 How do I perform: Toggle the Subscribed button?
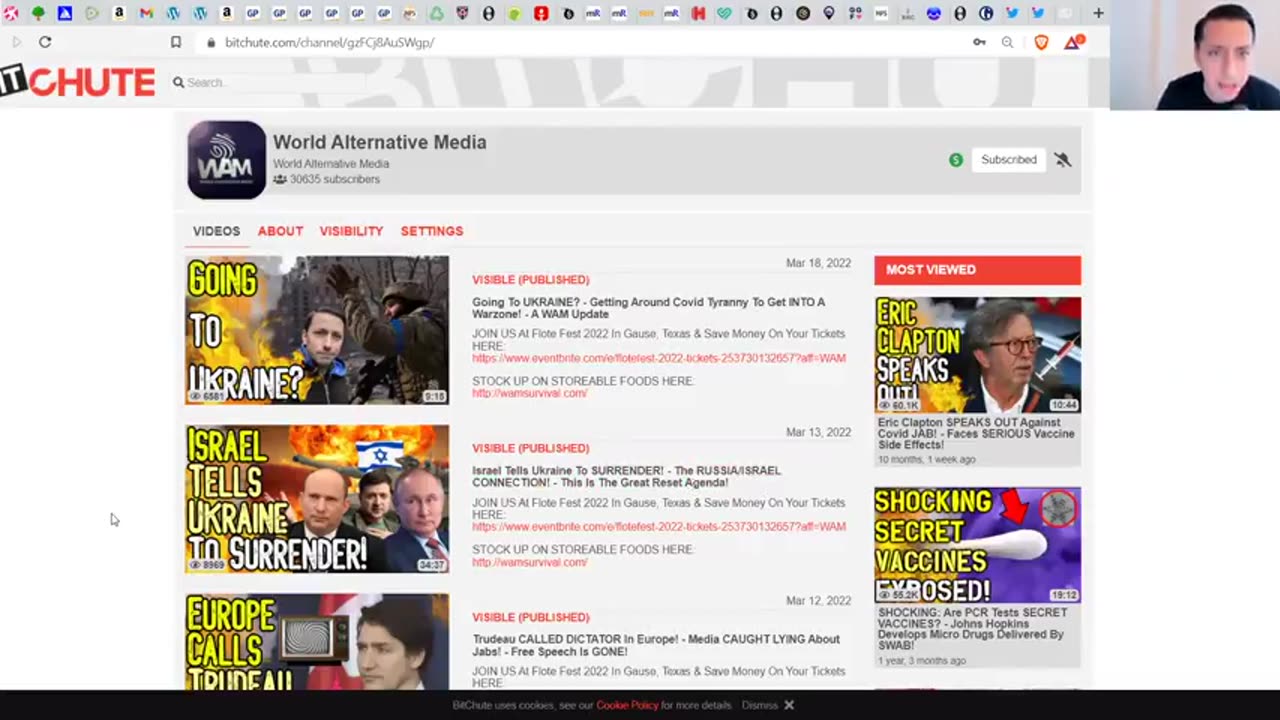point(1008,160)
